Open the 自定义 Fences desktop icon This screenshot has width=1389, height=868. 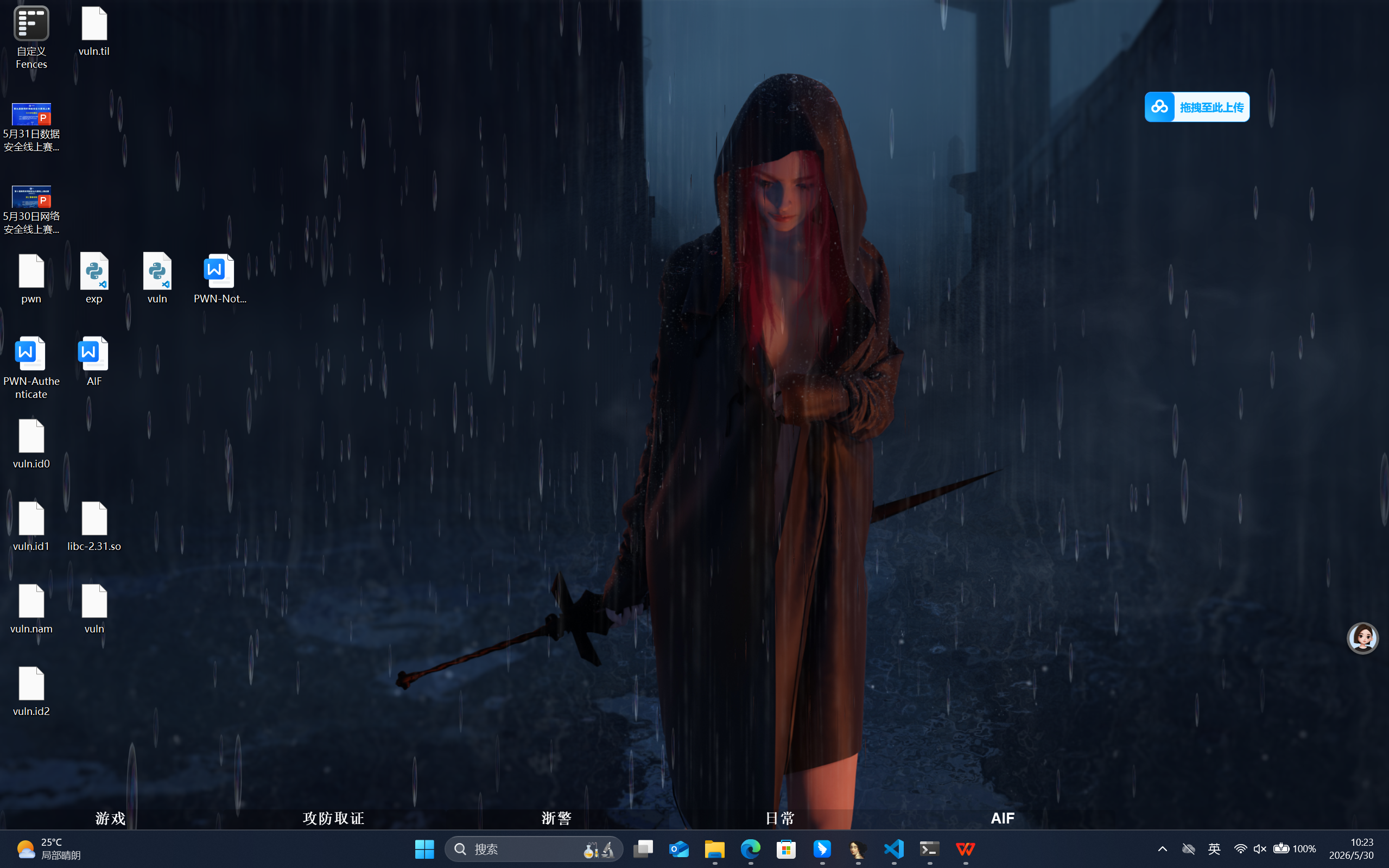(31, 37)
